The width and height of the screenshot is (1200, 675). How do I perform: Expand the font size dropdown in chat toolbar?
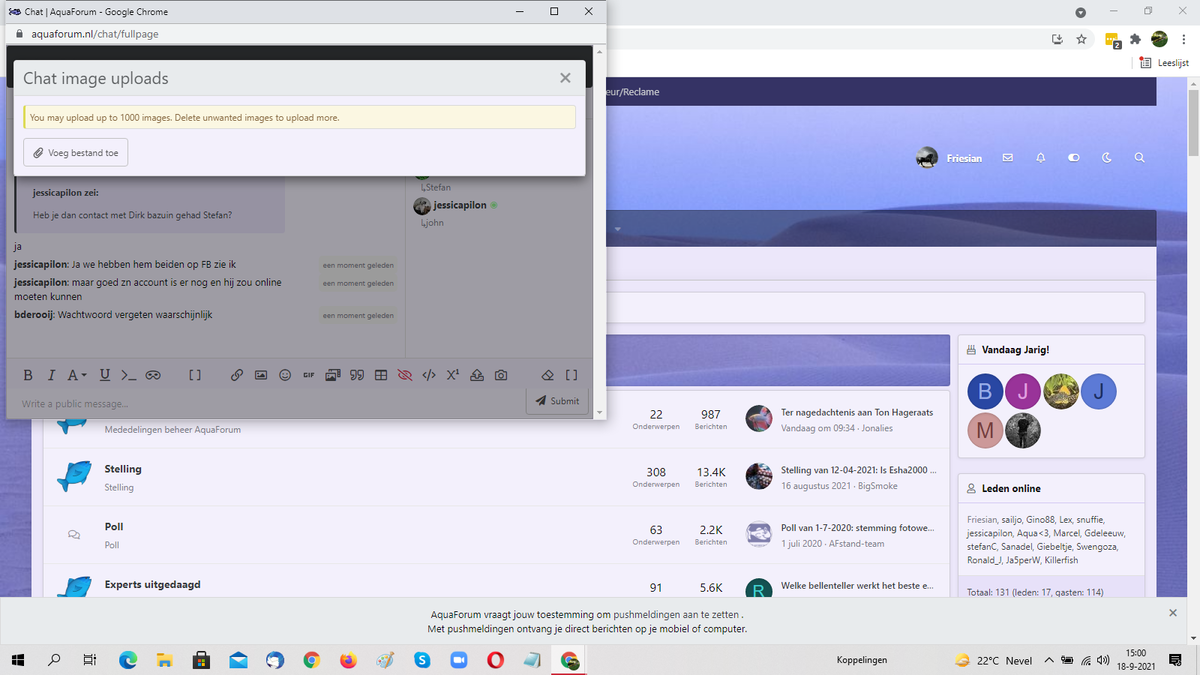point(77,375)
